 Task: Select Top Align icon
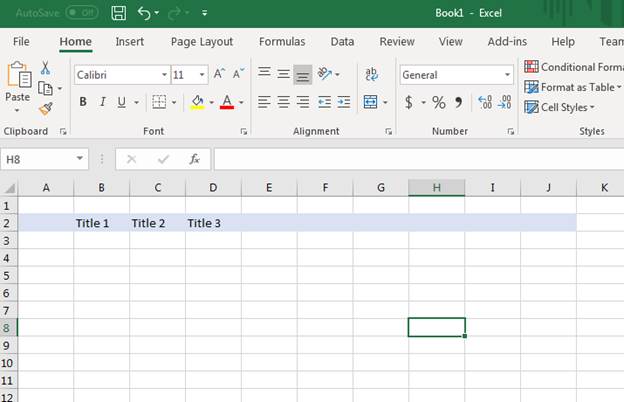(x=264, y=73)
